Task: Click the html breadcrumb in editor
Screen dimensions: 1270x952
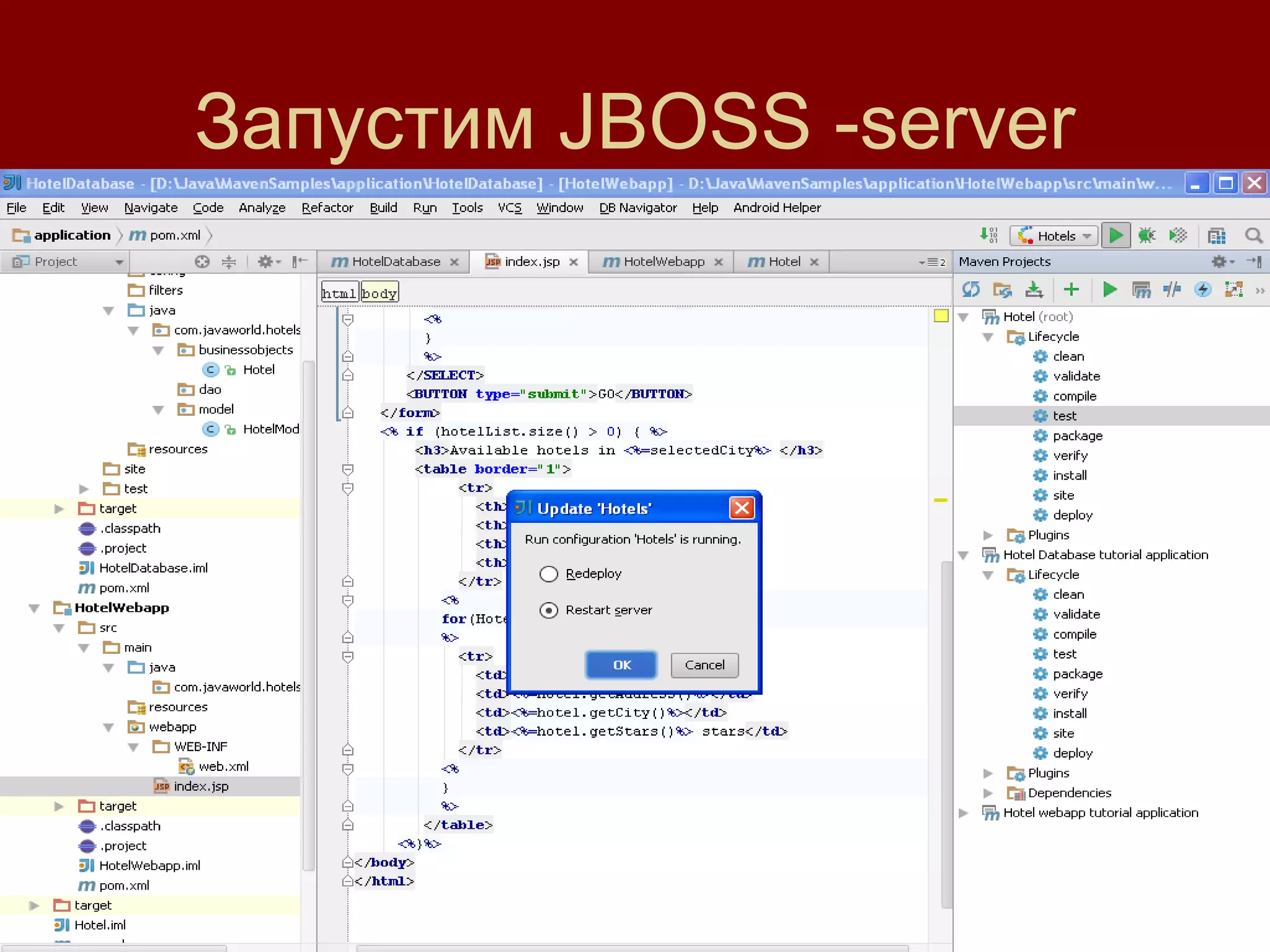Action: pyautogui.click(x=339, y=293)
